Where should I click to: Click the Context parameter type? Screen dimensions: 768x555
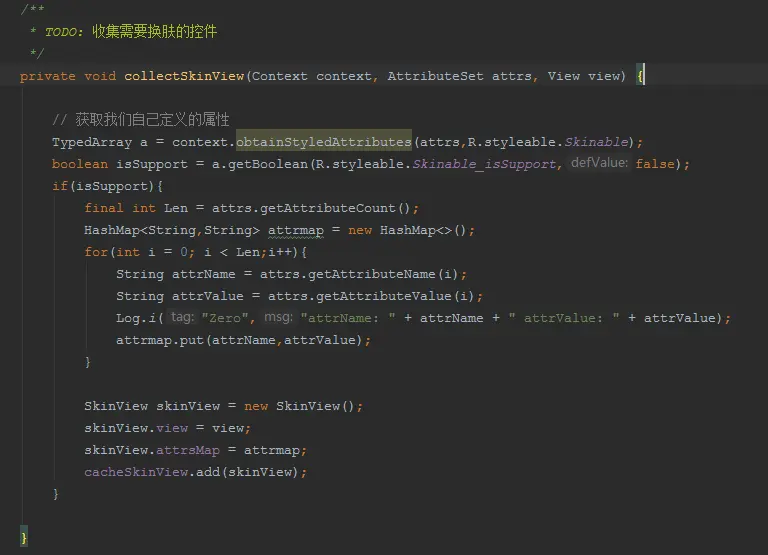pyautogui.click(x=280, y=76)
